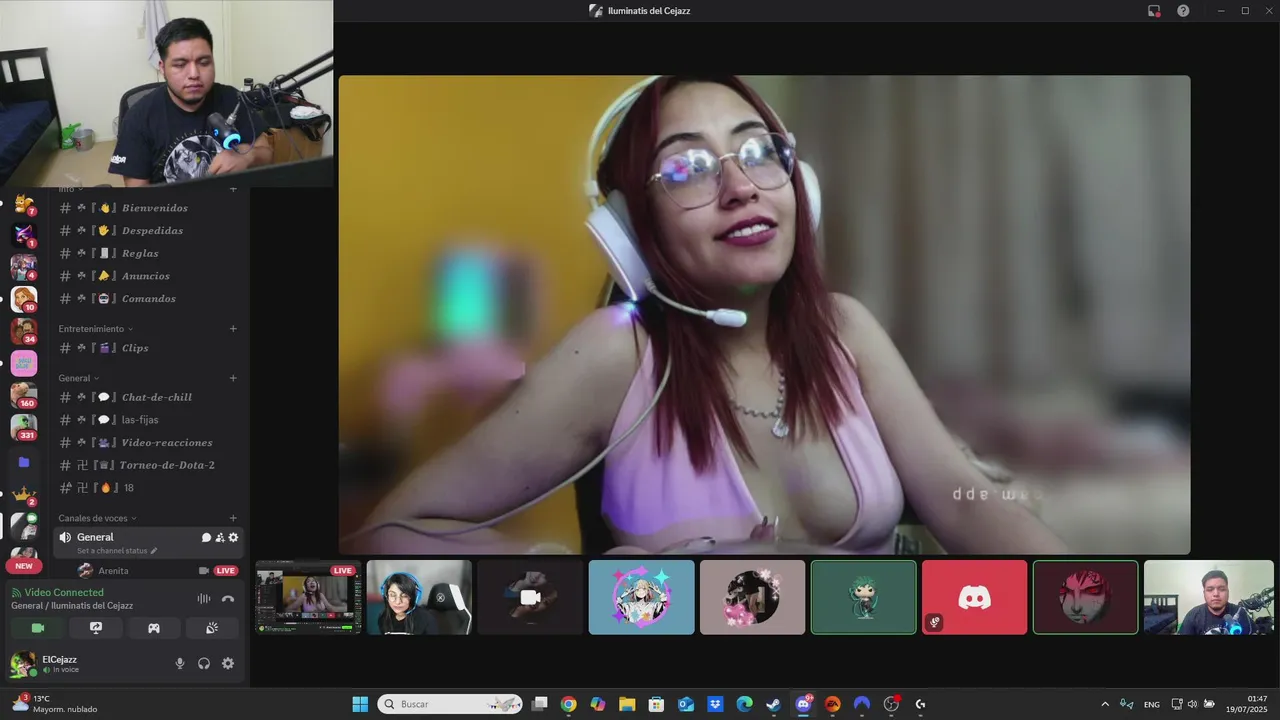Open the Chat-de-chill channel
This screenshot has width=1280, height=720.
point(148,397)
